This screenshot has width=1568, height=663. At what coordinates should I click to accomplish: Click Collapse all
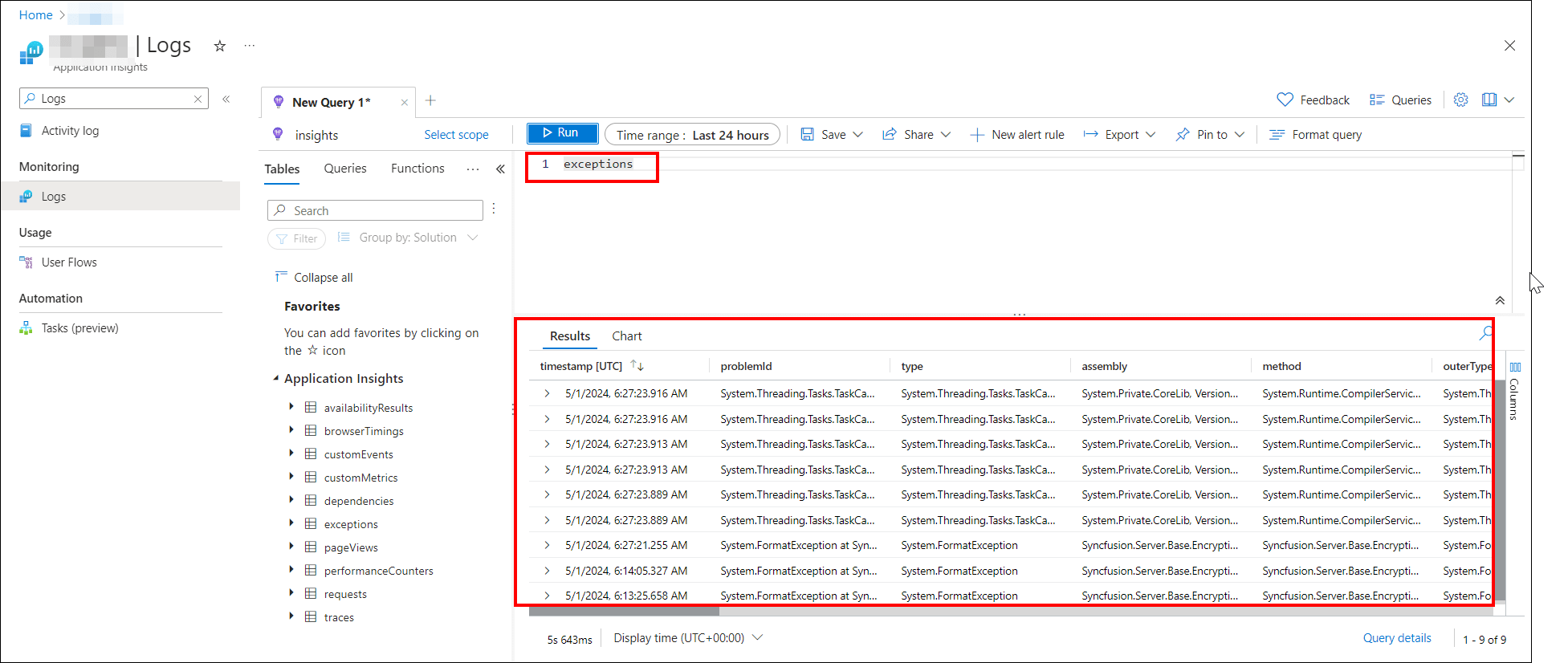point(314,277)
